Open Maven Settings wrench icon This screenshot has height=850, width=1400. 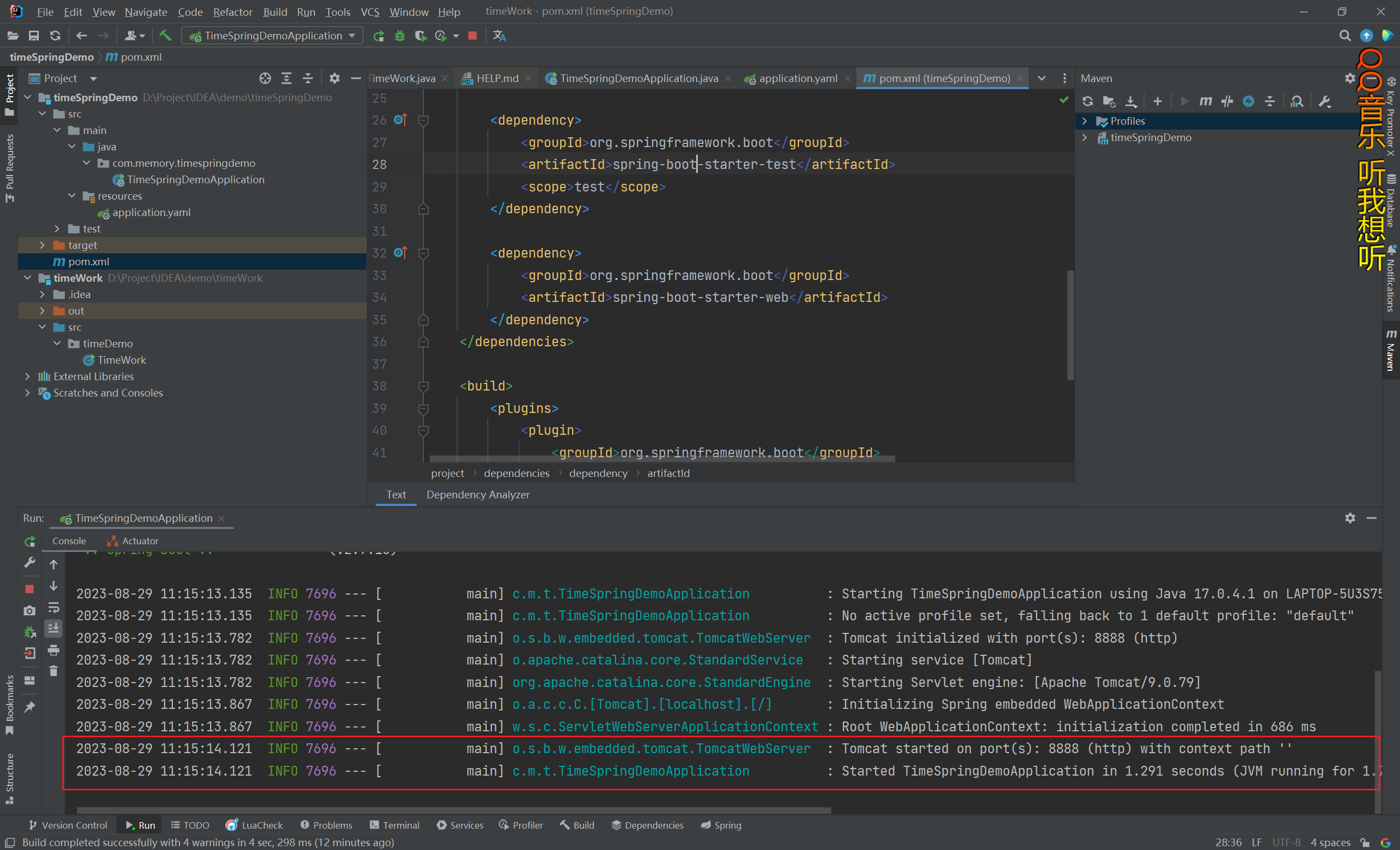(1325, 101)
